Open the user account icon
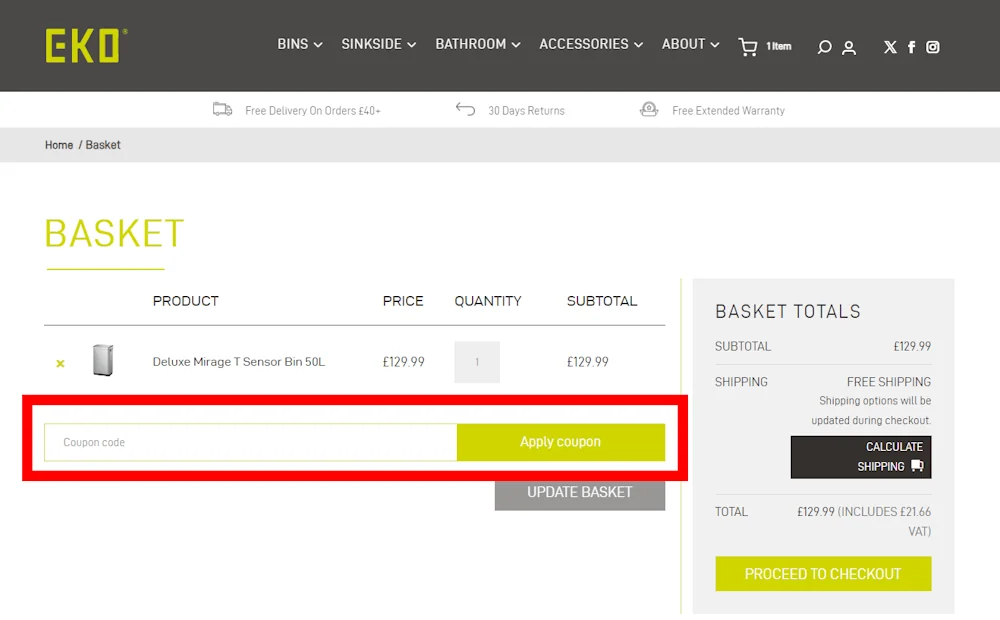Image resolution: width=1000 pixels, height=620 pixels. point(849,48)
